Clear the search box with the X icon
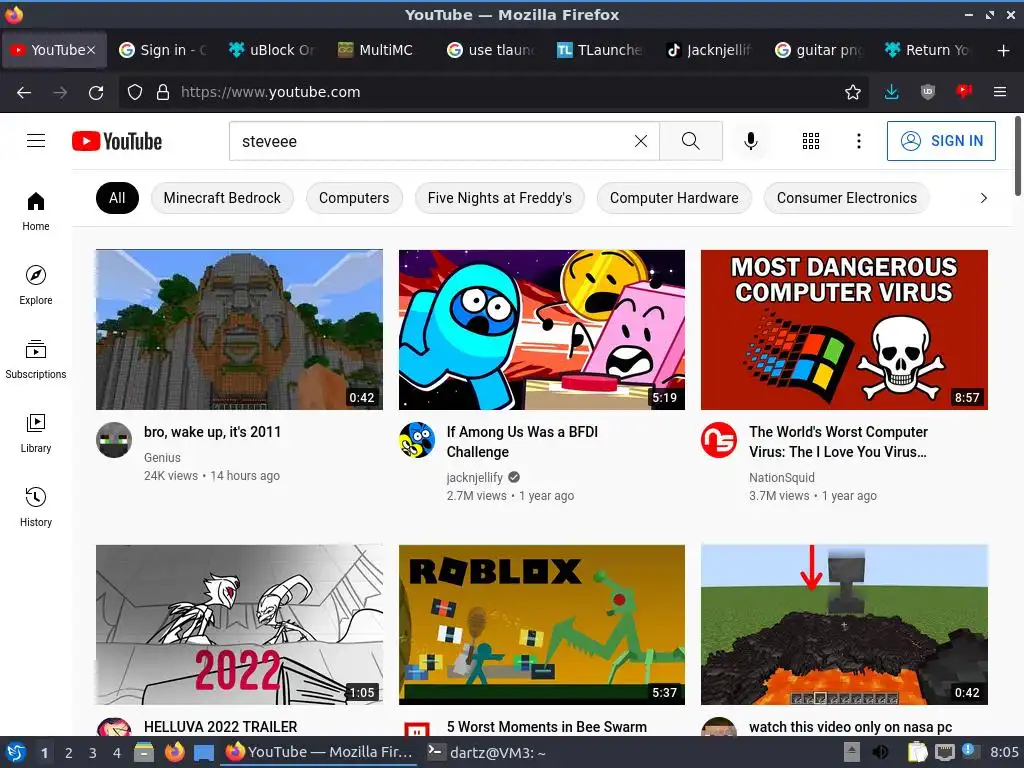This screenshot has width=1024, height=768. (x=641, y=141)
